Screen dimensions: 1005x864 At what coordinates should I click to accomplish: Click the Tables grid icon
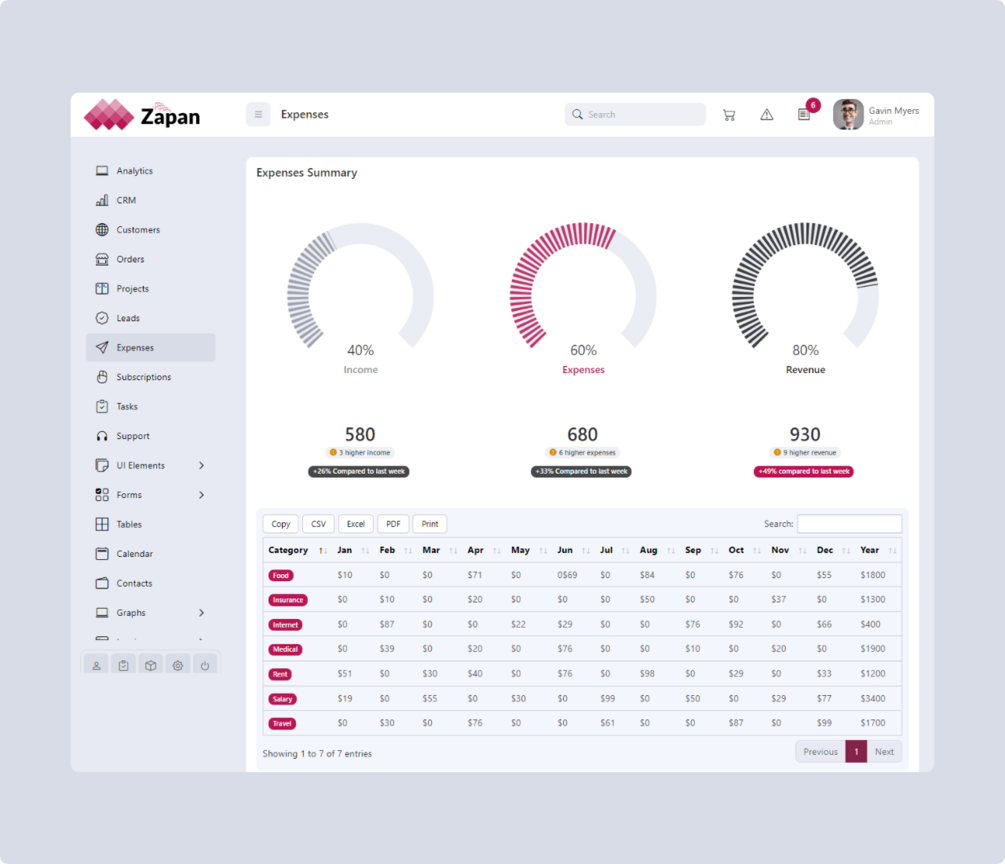click(102, 524)
